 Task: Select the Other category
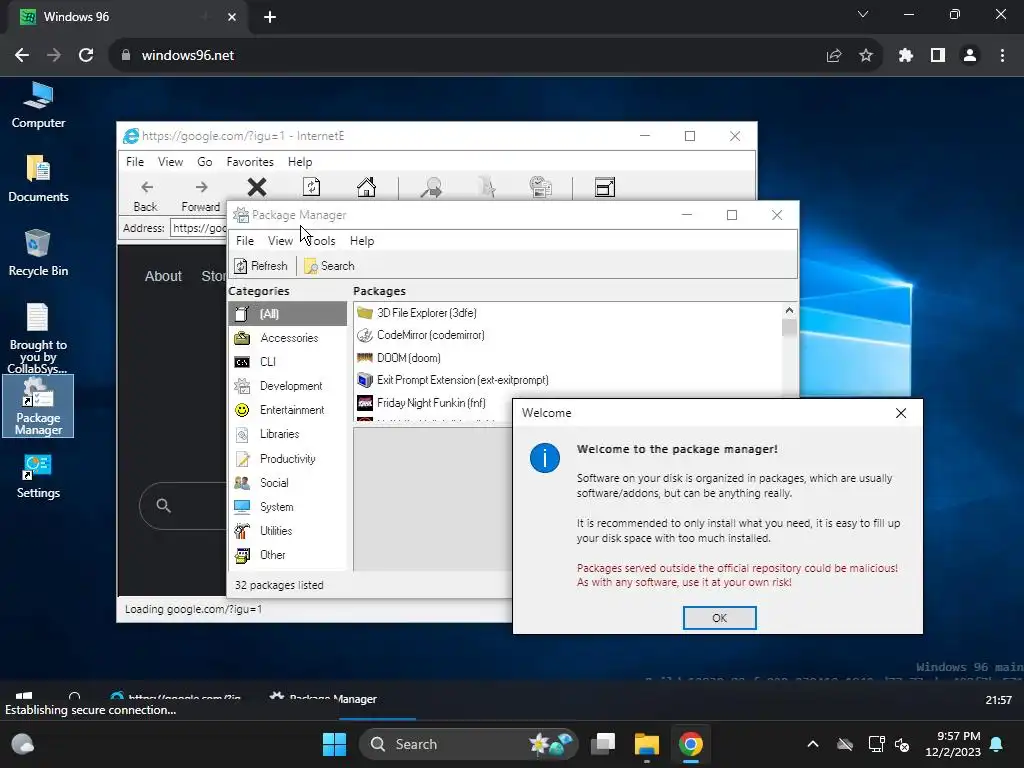287,555
